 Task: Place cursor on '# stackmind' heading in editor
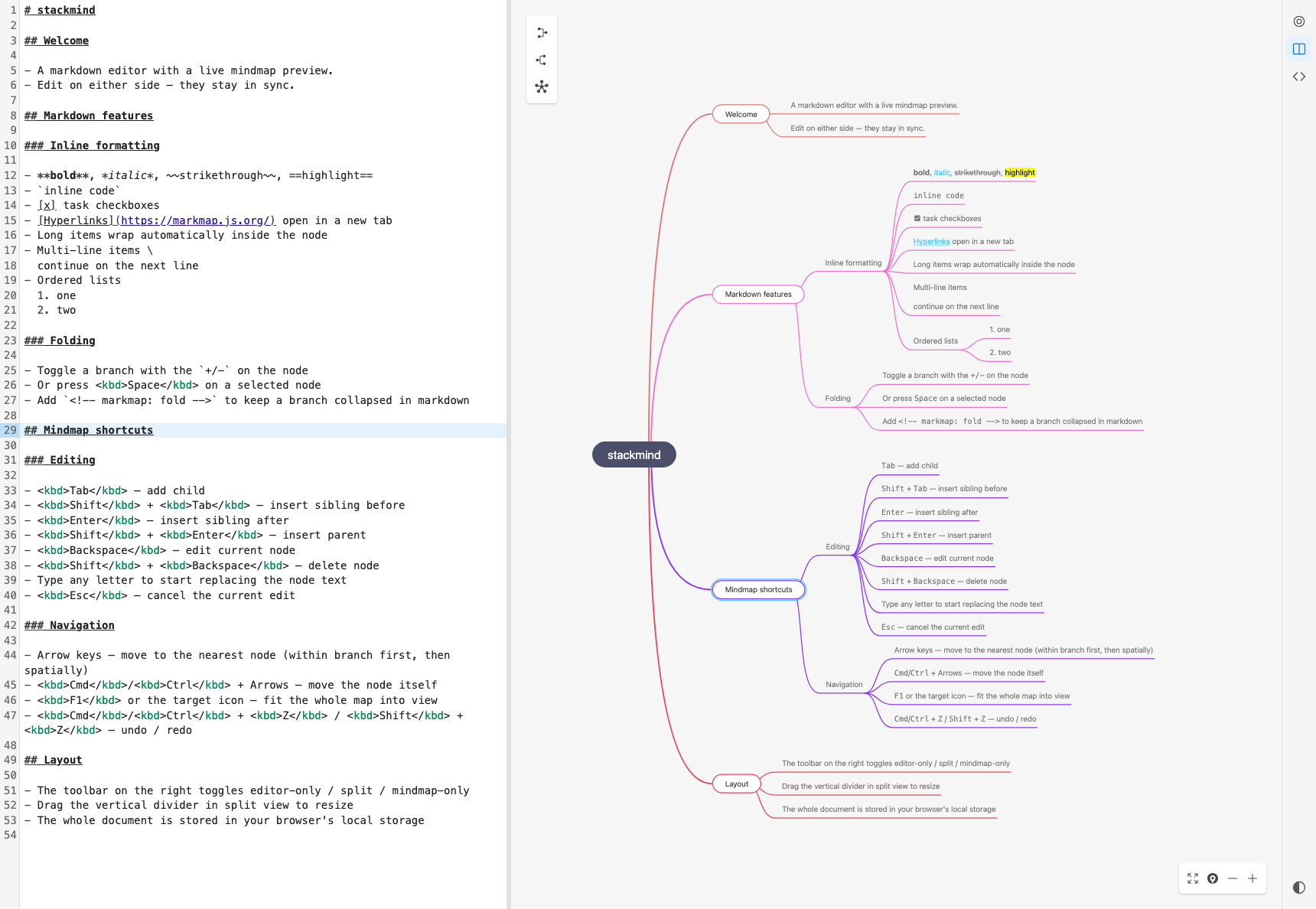60,10
